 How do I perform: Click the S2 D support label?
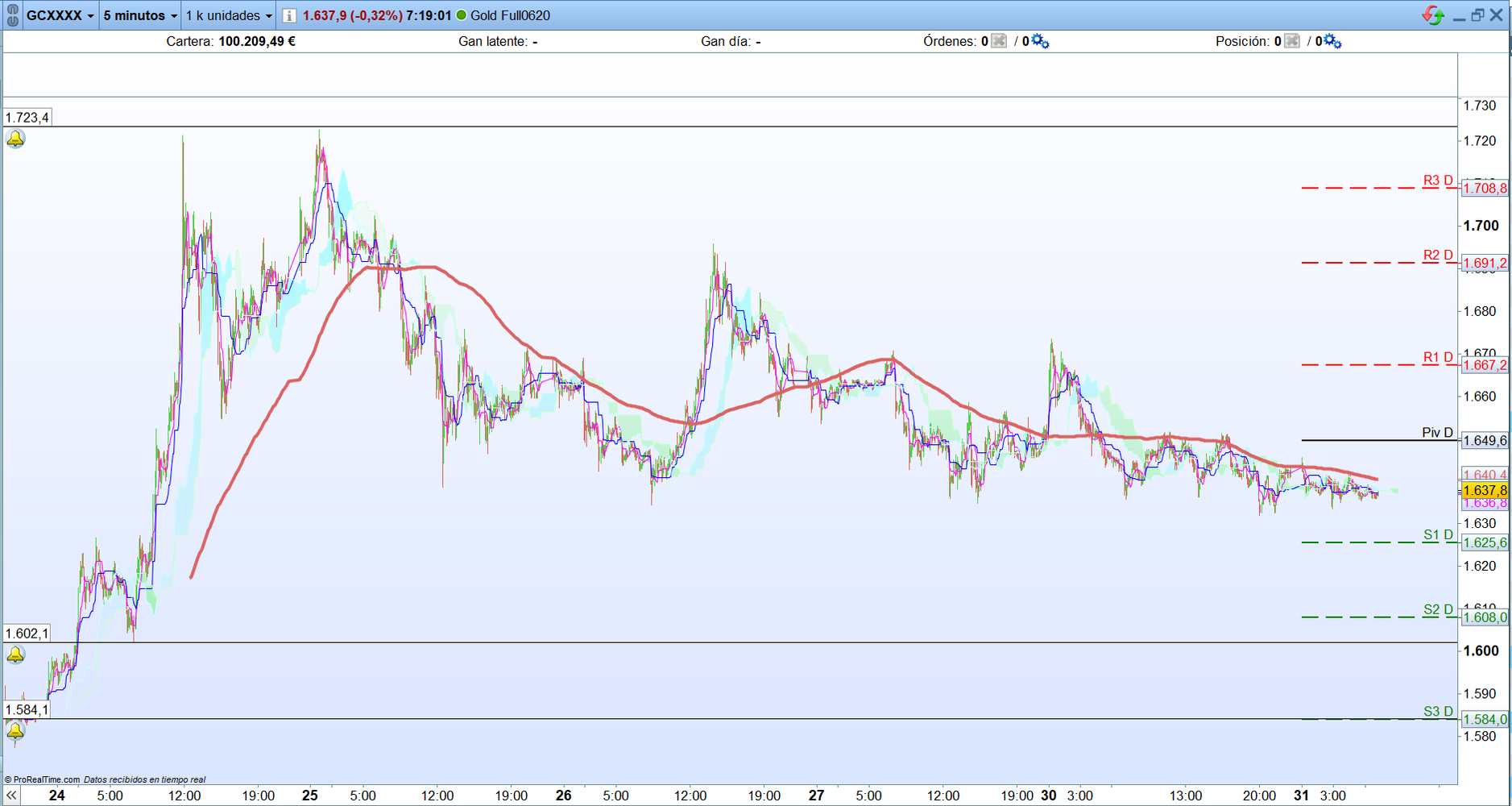(x=1438, y=610)
